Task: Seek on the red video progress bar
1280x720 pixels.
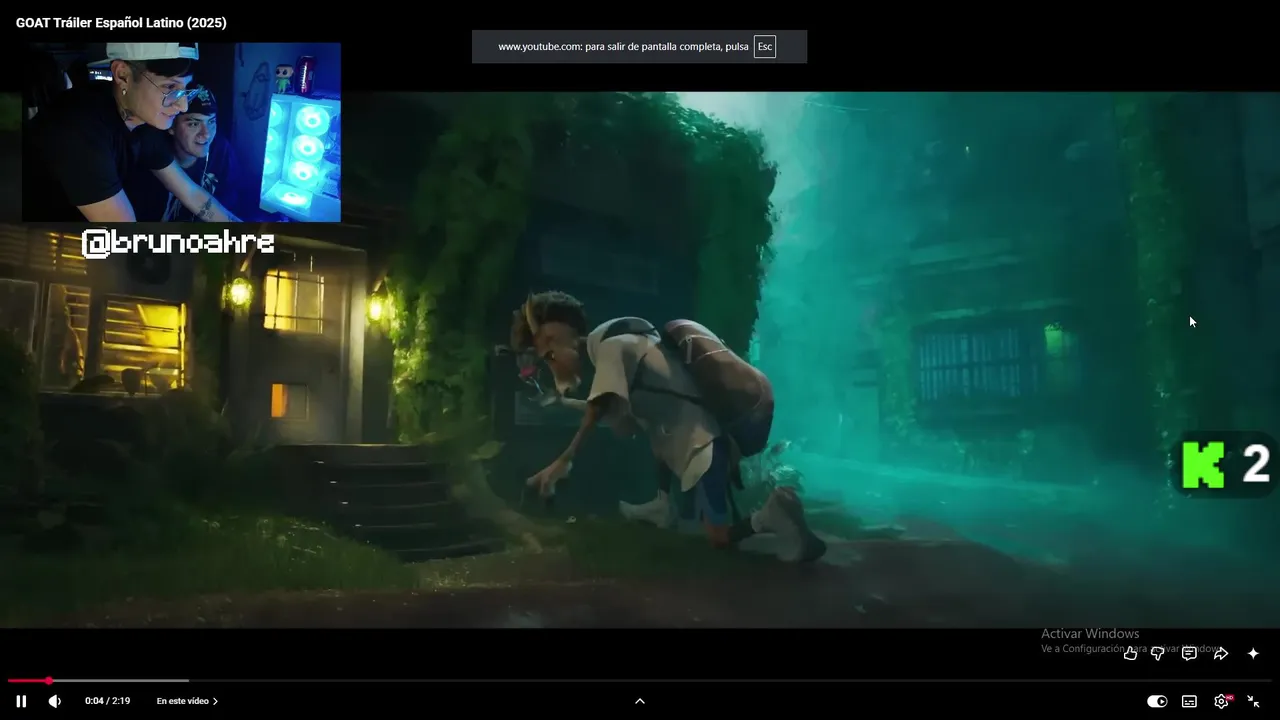Action: point(640,681)
